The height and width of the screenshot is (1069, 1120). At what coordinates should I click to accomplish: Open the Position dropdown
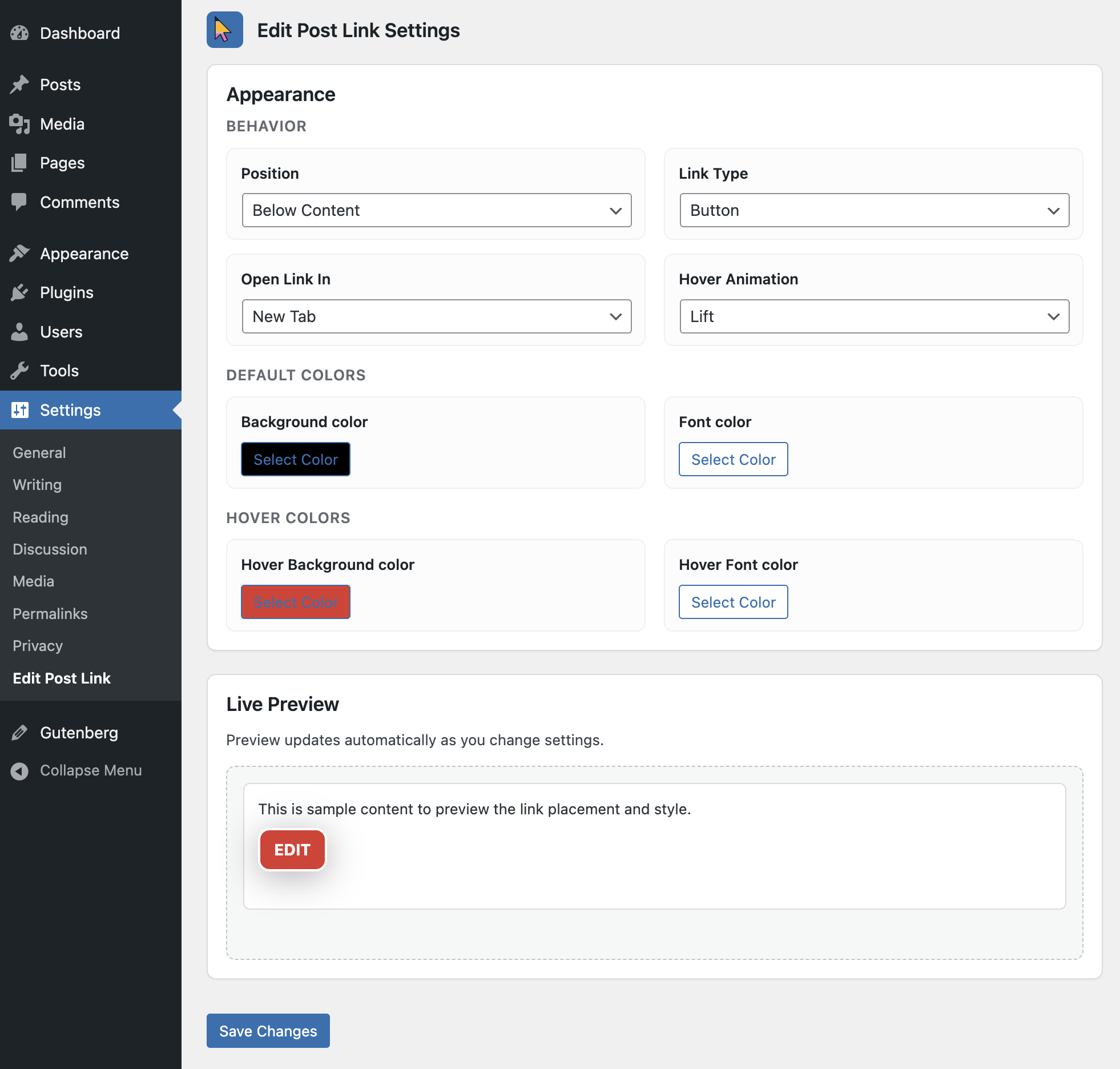[436, 210]
